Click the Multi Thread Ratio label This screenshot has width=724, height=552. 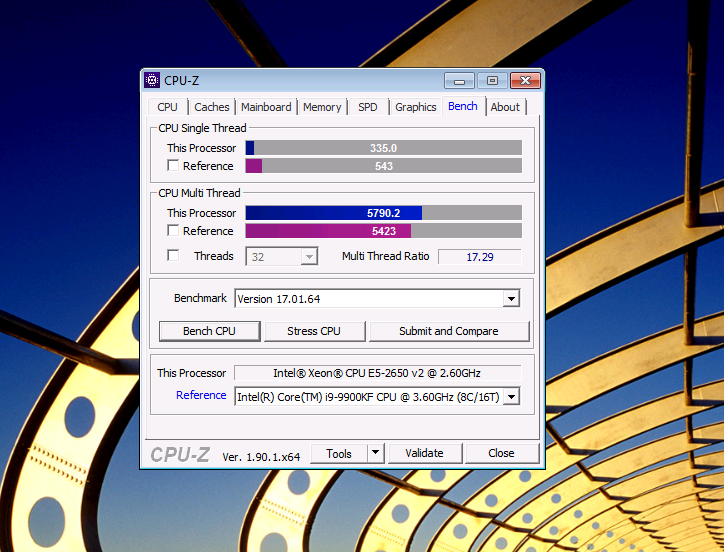click(x=386, y=256)
